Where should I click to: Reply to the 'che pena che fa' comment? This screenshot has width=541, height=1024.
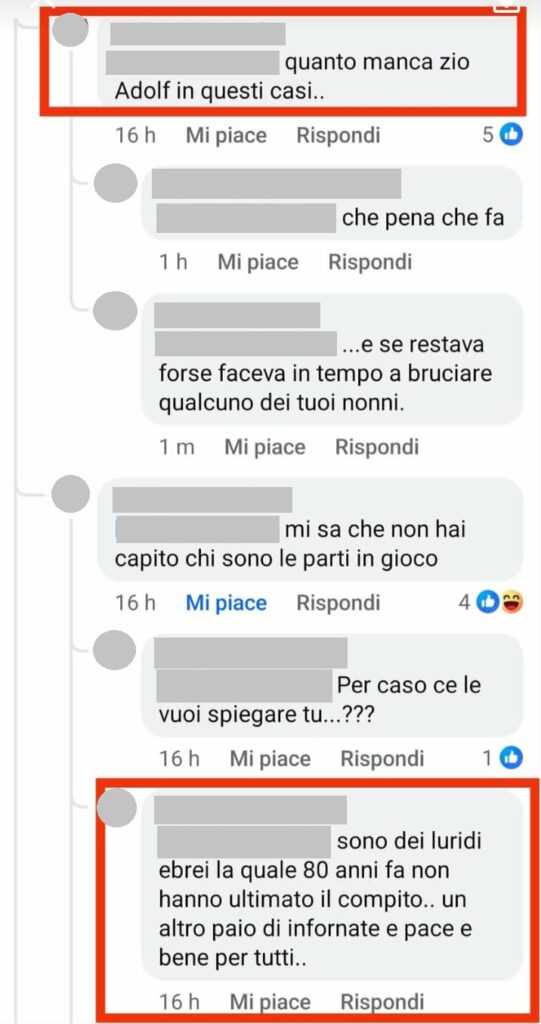coord(370,263)
